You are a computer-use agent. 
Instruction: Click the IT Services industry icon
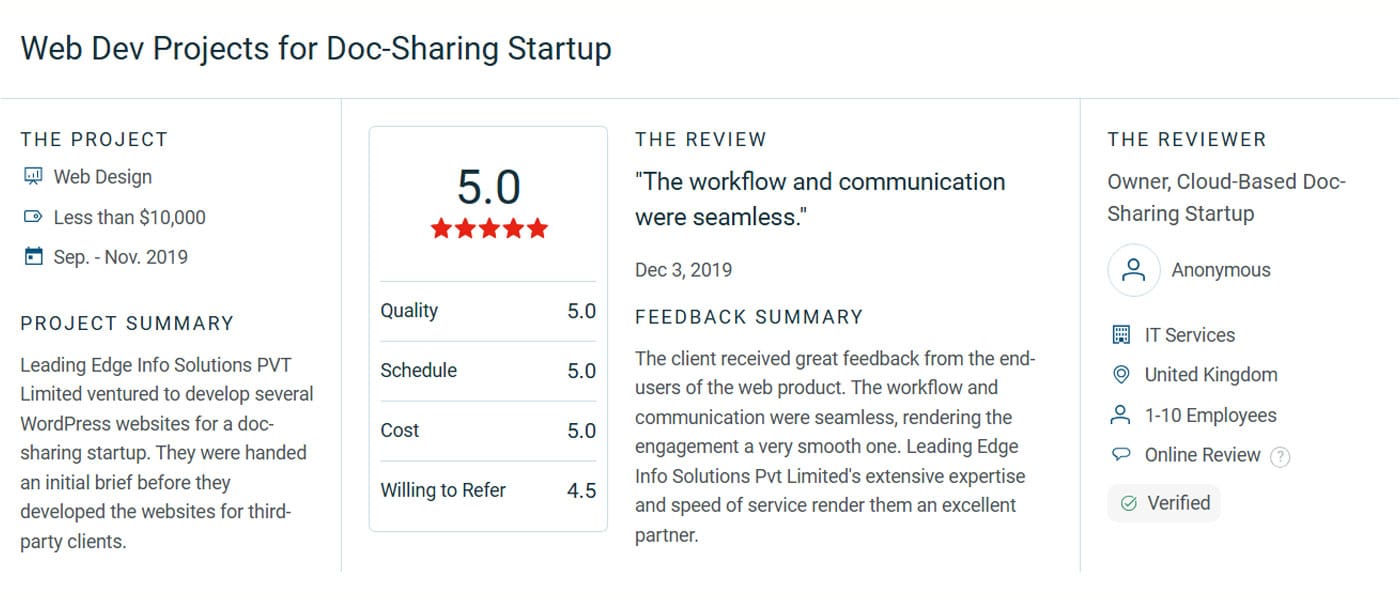point(1122,335)
